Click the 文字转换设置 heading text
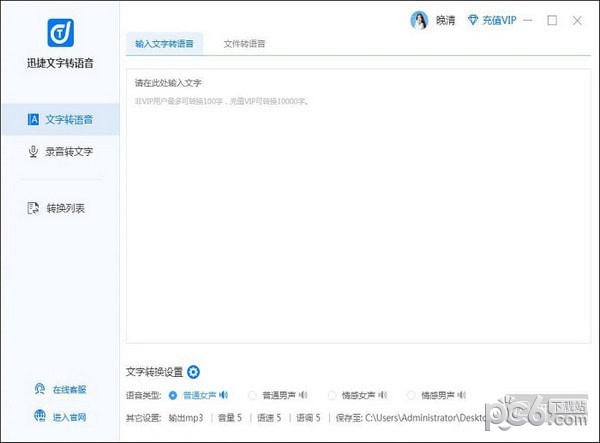 pyautogui.click(x=155, y=372)
